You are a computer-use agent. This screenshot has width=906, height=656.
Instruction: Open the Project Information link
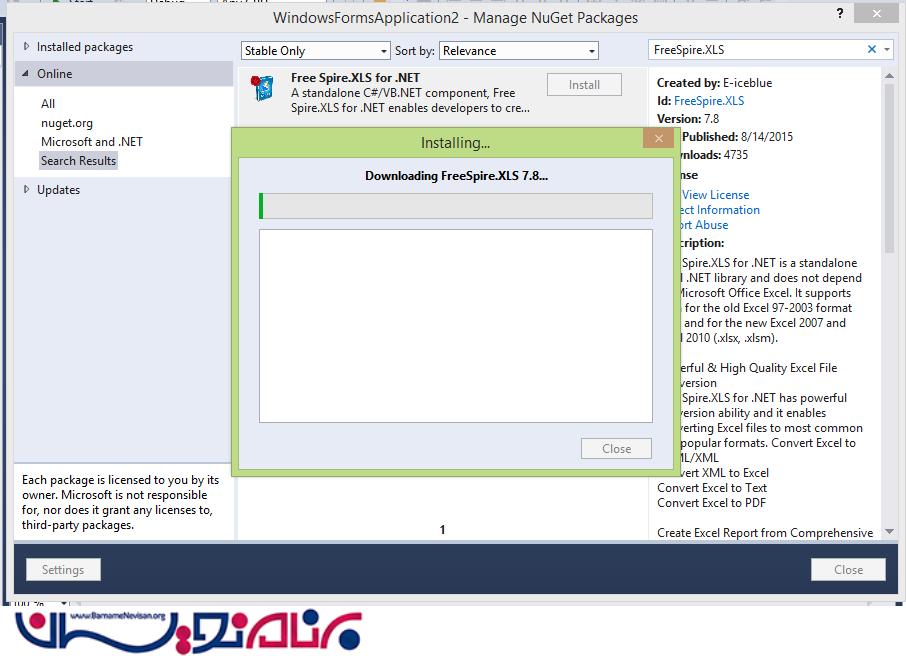click(x=719, y=210)
